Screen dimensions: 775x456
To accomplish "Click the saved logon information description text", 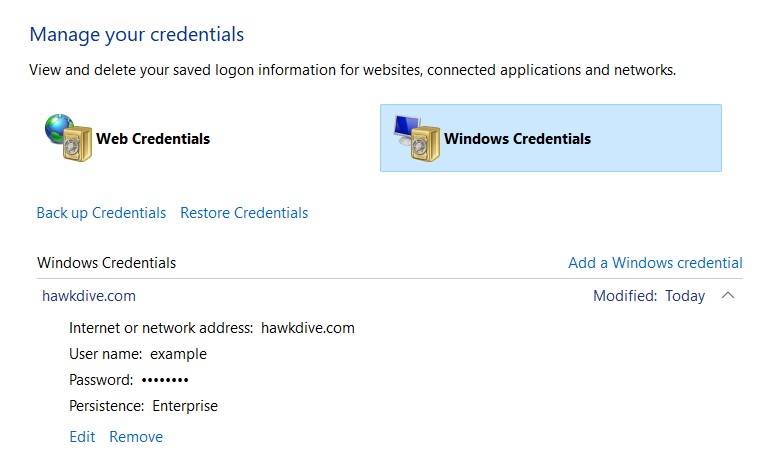I will click(x=352, y=70).
